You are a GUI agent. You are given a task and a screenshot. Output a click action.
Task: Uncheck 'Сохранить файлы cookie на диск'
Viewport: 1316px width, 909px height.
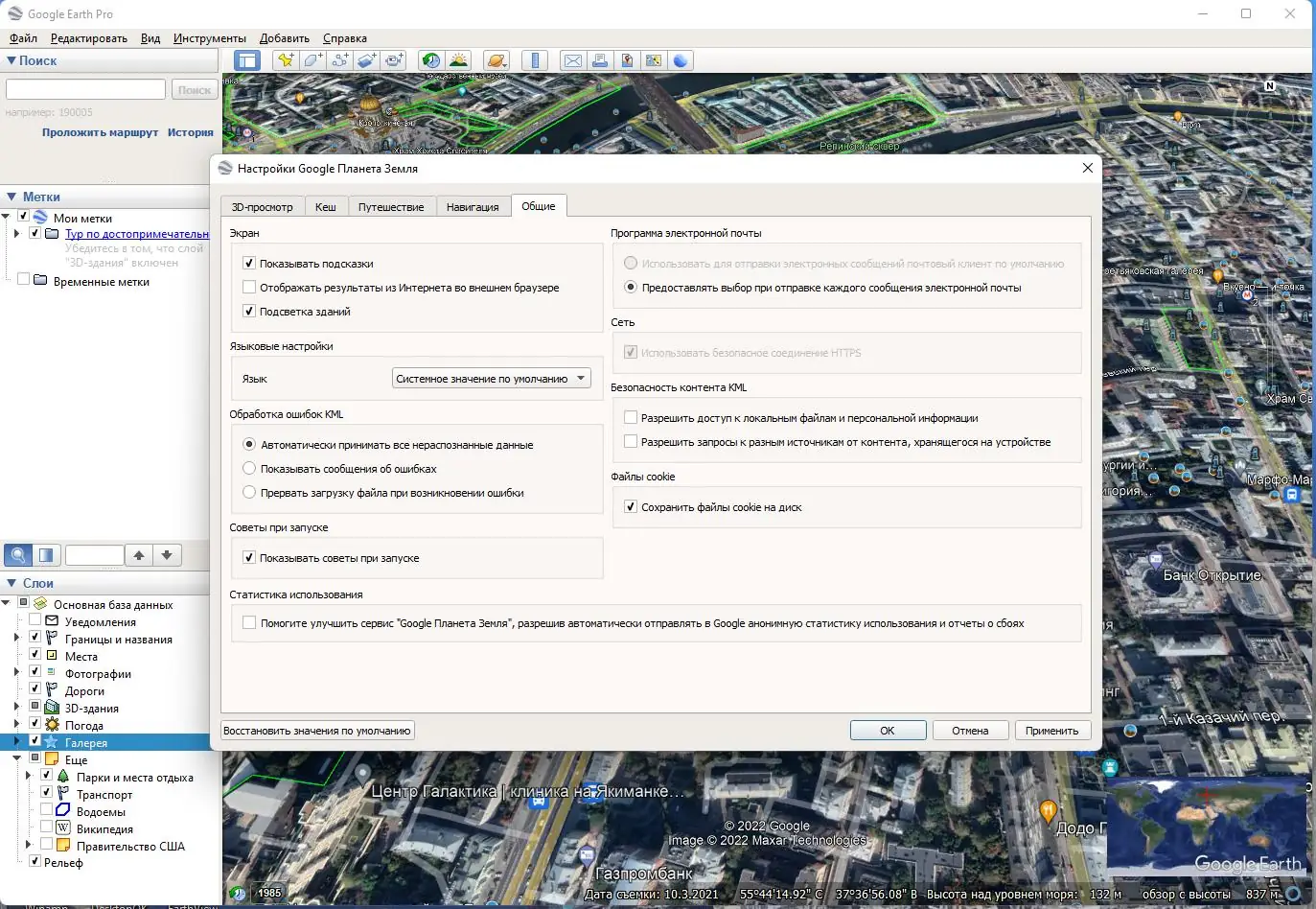(631, 507)
